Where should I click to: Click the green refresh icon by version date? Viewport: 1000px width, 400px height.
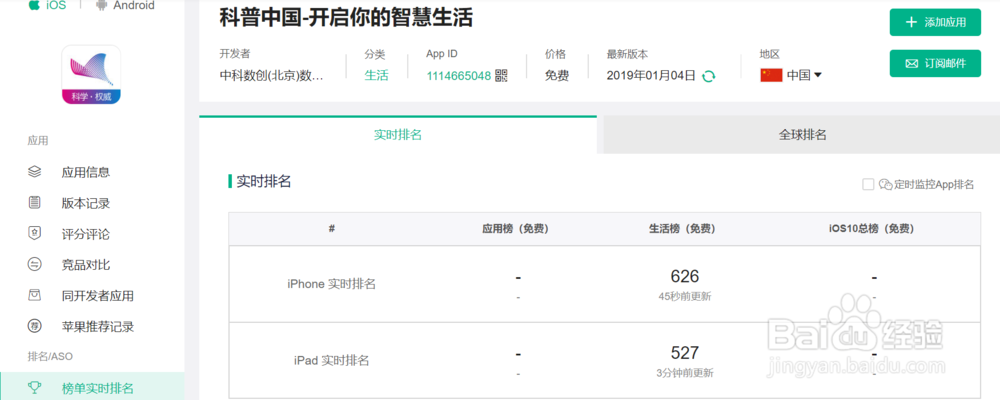[x=708, y=76]
